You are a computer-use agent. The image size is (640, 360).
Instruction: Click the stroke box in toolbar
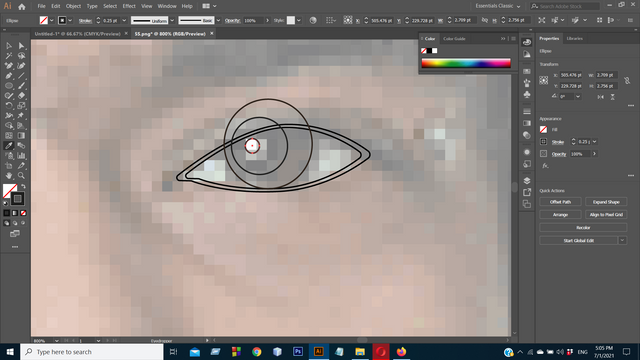[17, 199]
